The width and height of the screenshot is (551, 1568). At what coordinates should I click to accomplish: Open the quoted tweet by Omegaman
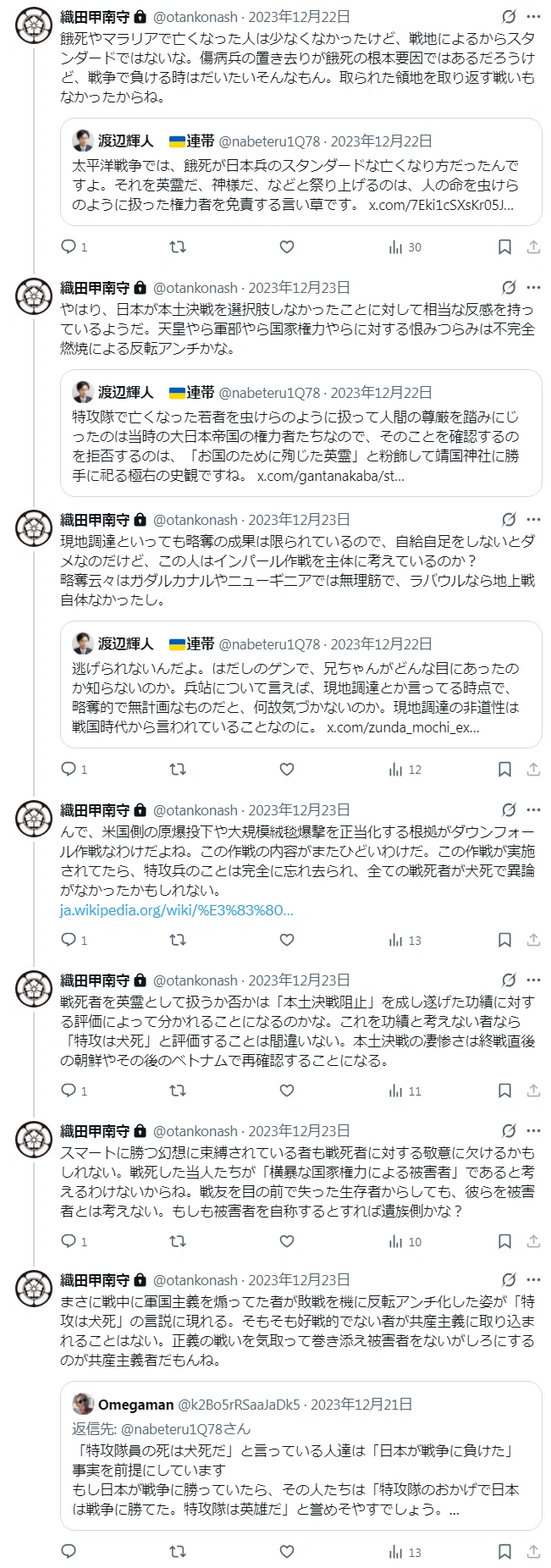300,1455
